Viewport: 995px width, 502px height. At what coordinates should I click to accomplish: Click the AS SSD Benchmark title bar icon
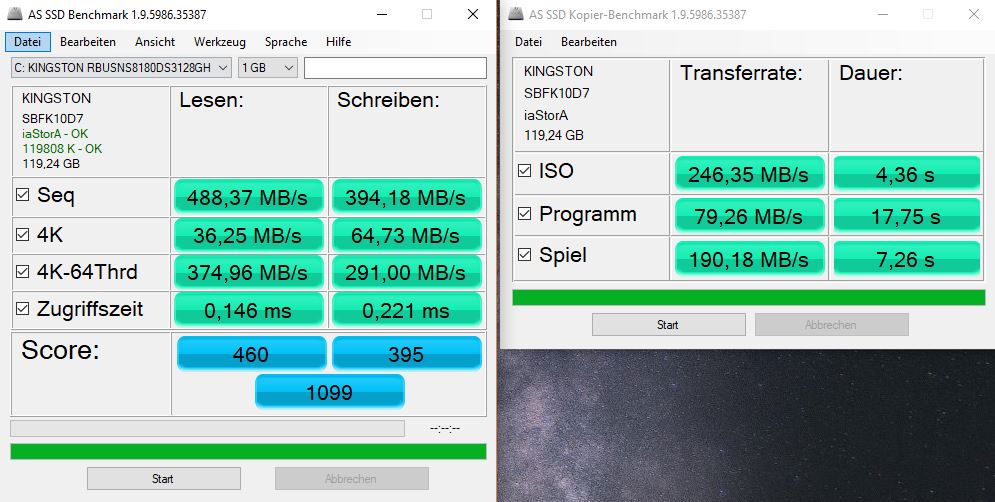point(16,14)
